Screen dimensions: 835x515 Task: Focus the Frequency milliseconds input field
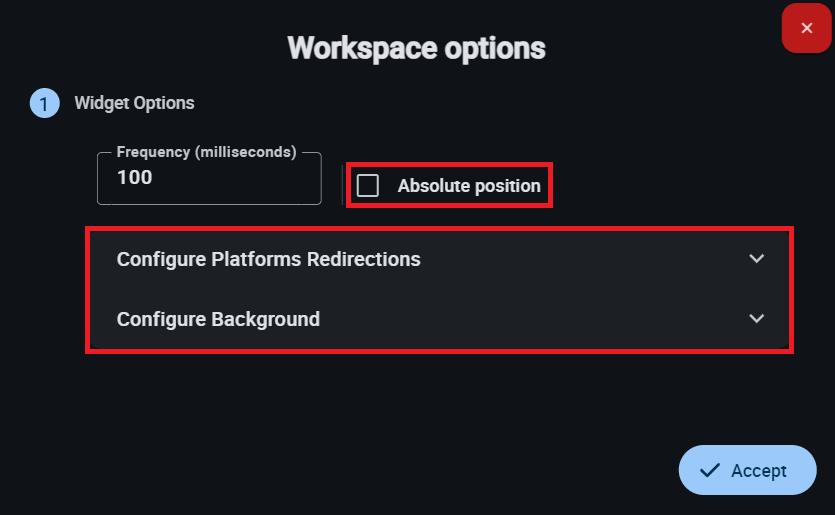209,179
